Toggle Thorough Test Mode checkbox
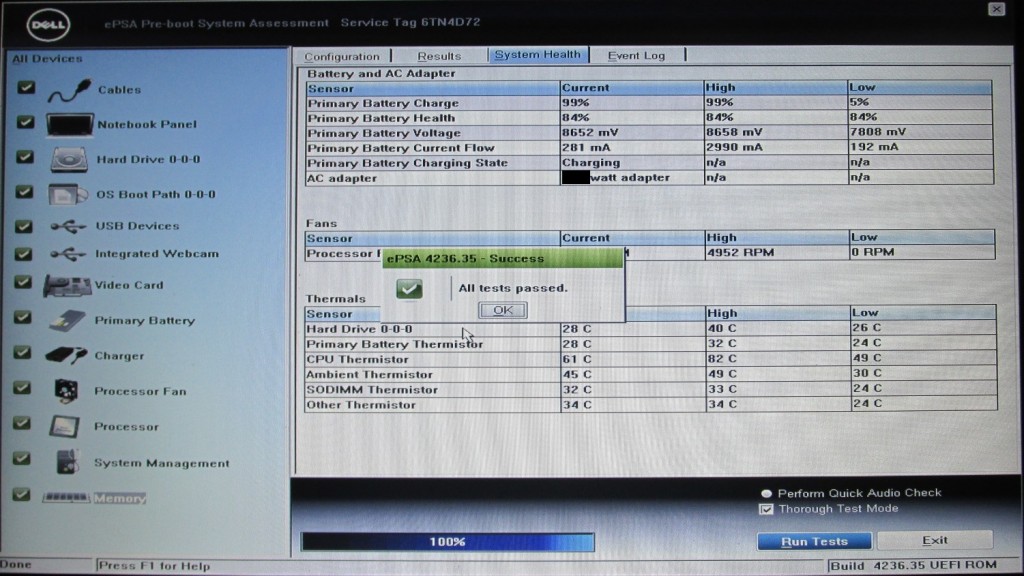 pyautogui.click(x=766, y=509)
